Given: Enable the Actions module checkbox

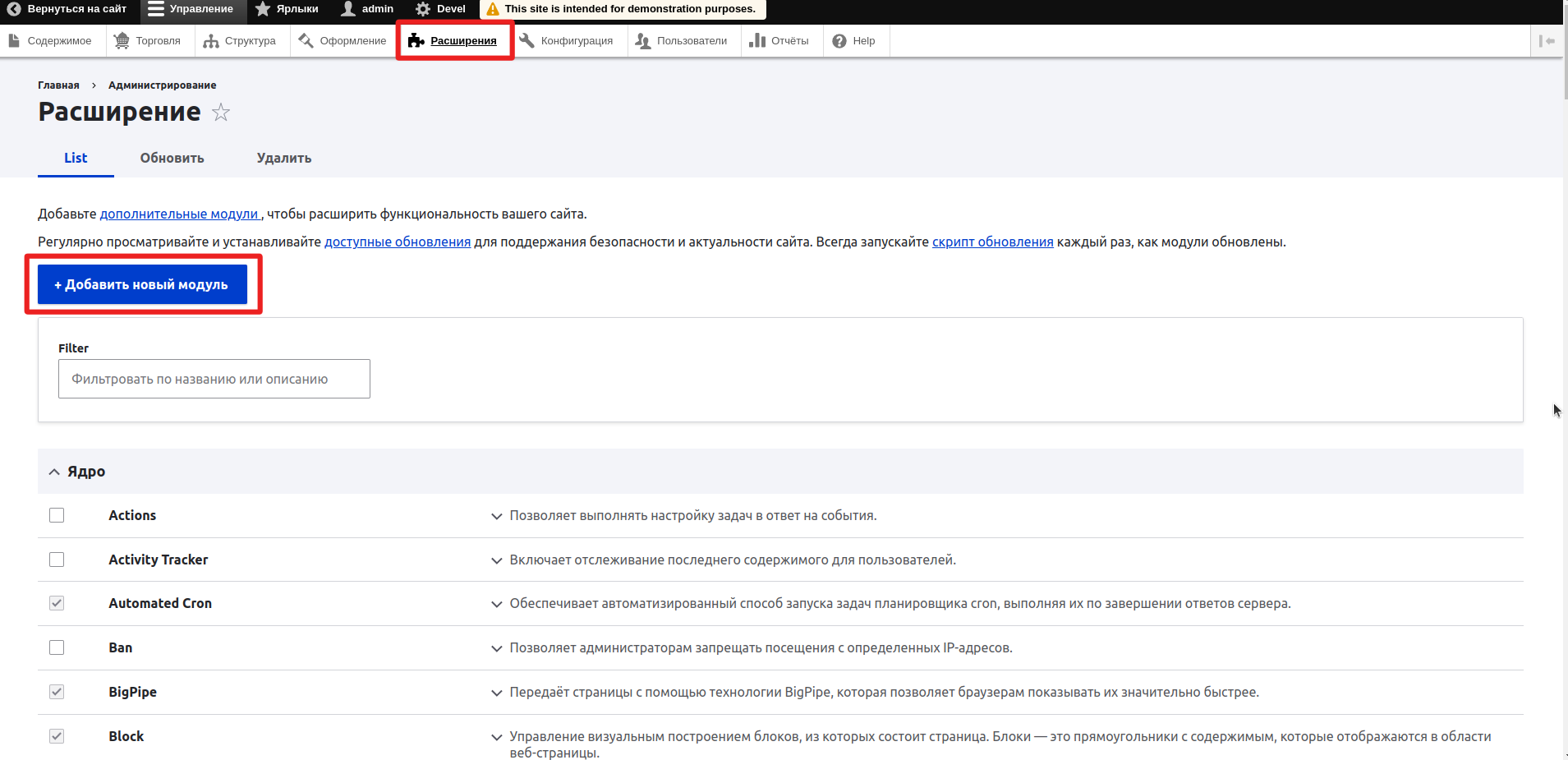Looking at the screenshot, I should point(57,515).
